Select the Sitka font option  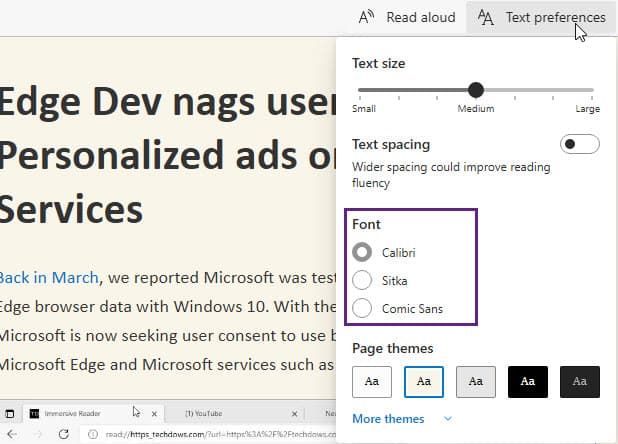(362, 280)
